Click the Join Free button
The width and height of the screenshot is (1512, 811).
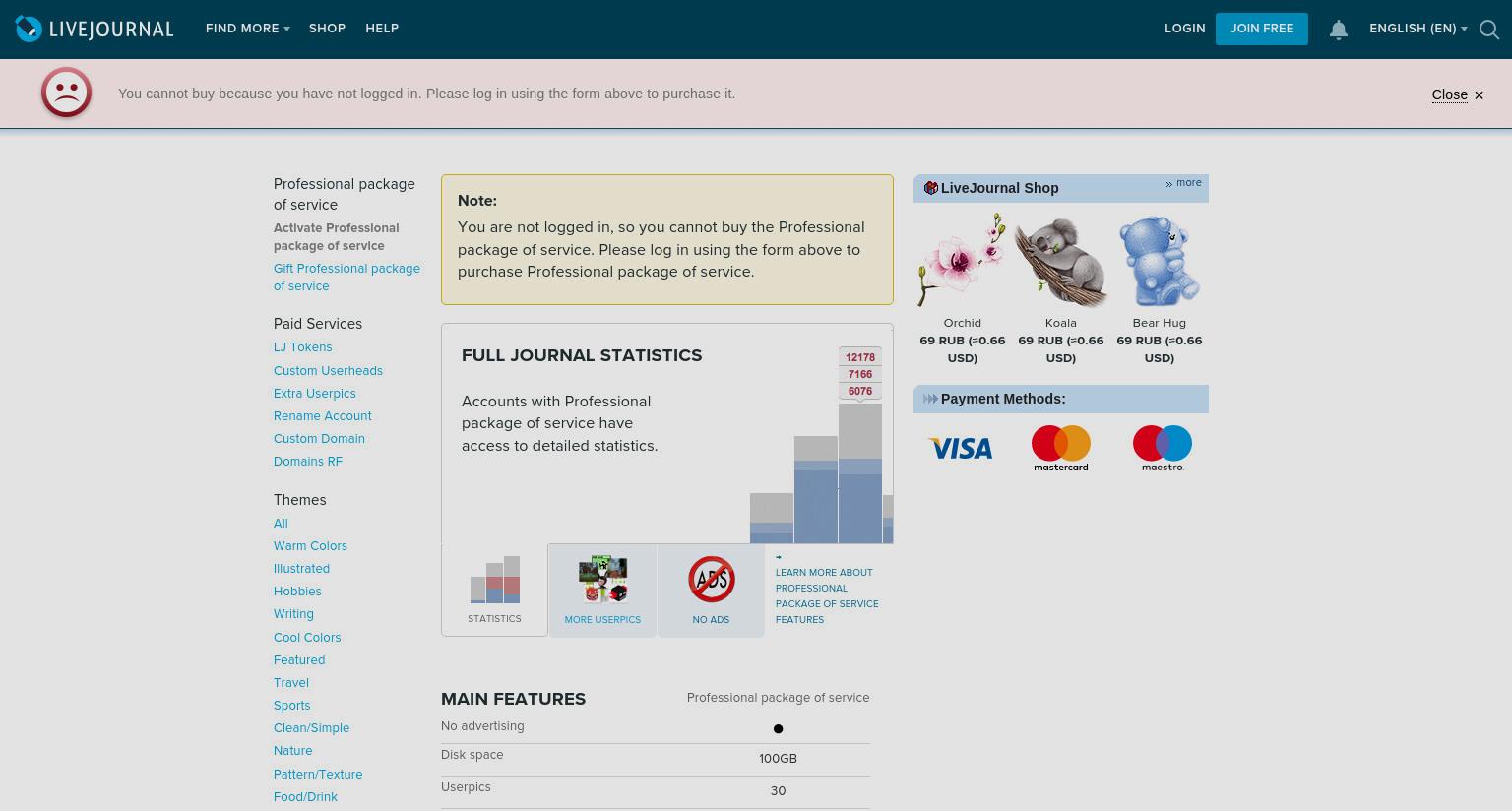click(x=1262, y=29)
